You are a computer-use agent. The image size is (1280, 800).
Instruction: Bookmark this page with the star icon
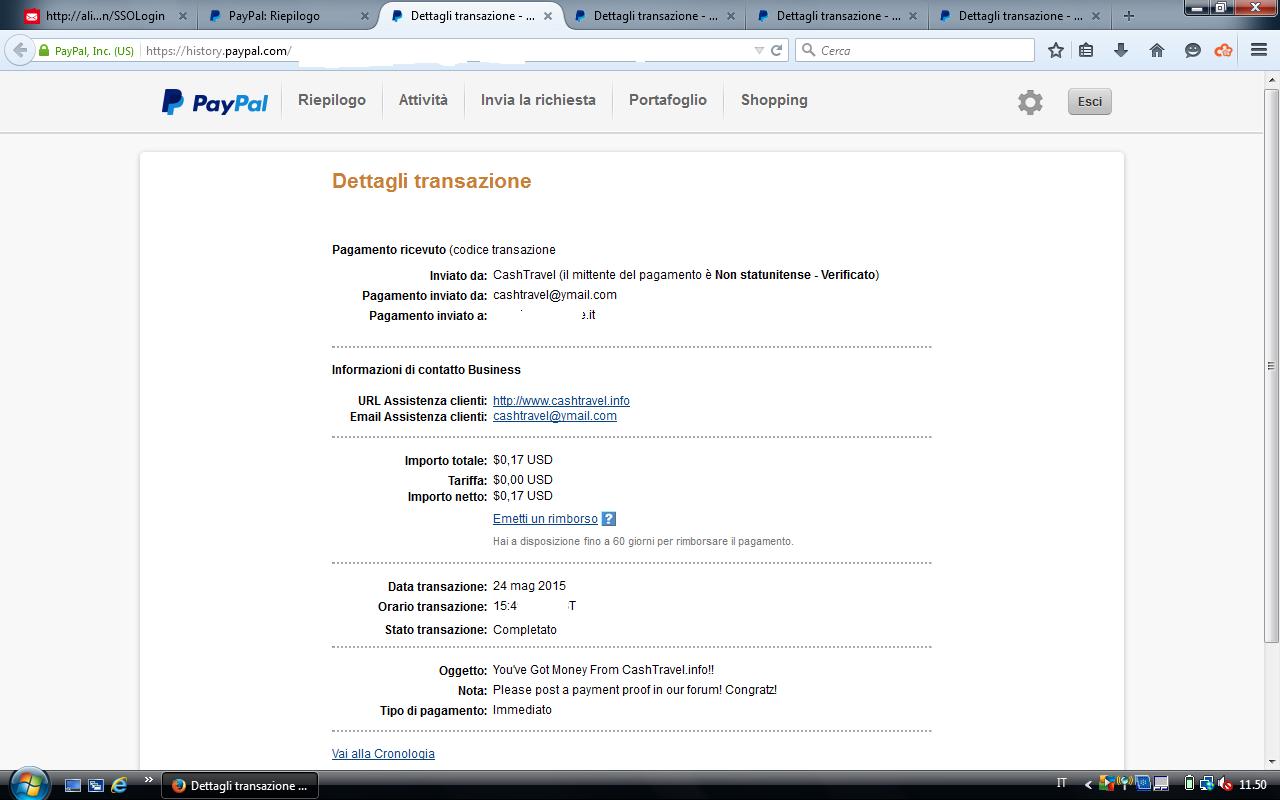click(x=1055, y=50)
